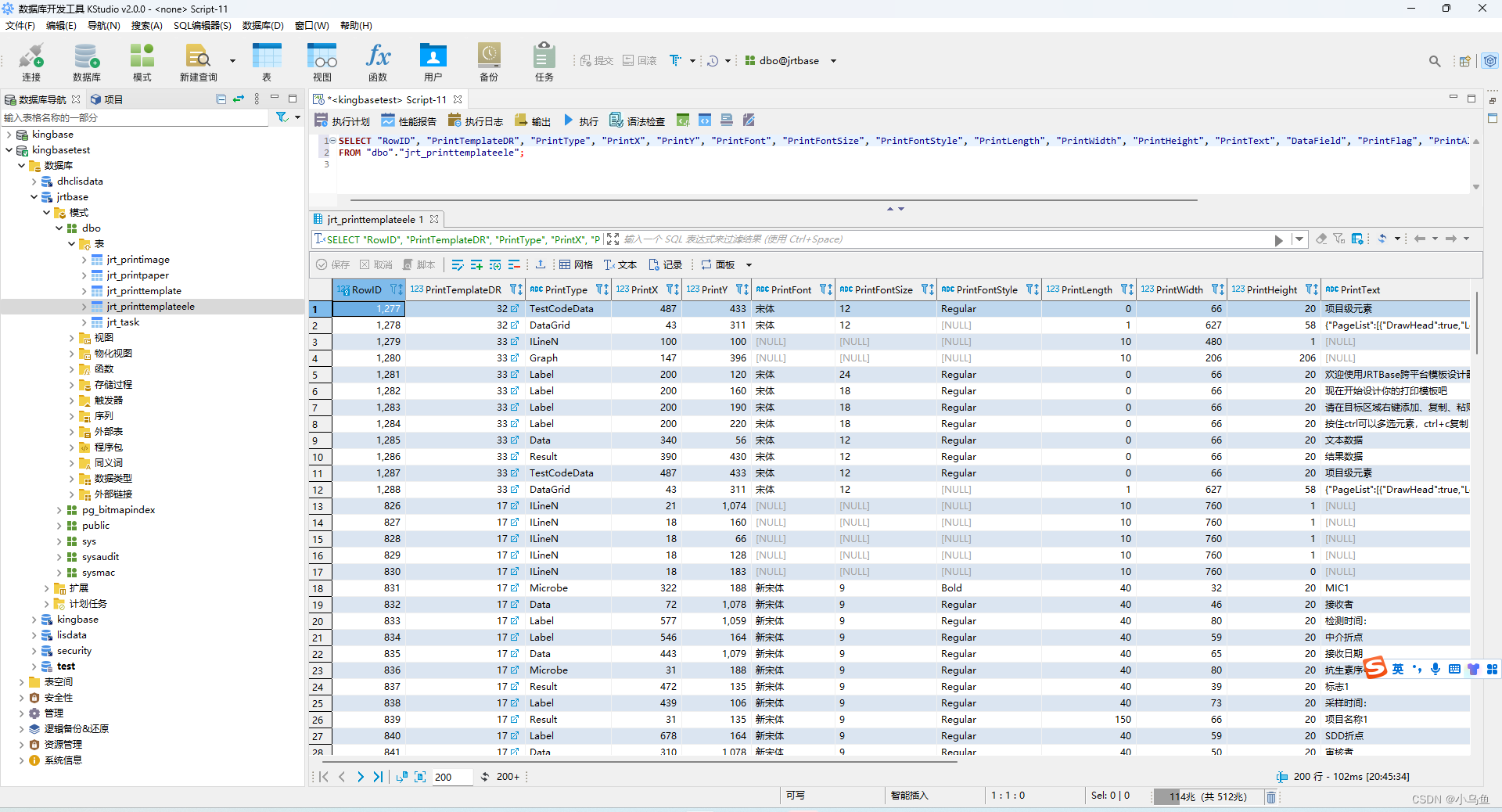Click the 输出 (Output) toolbar button
The width and height of the screenshot is (1502, 812).
click(532, 120)
